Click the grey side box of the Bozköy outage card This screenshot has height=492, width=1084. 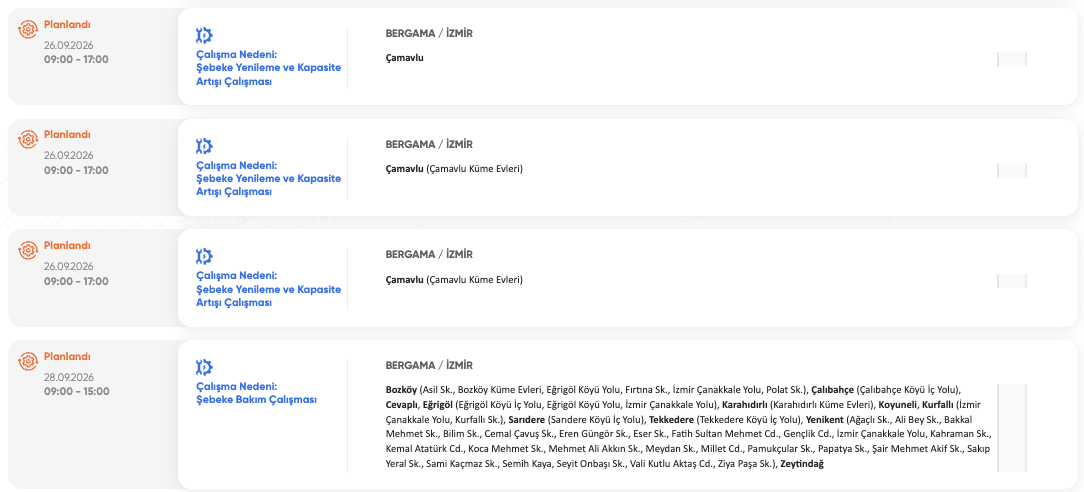click(x=1012, y=428)
